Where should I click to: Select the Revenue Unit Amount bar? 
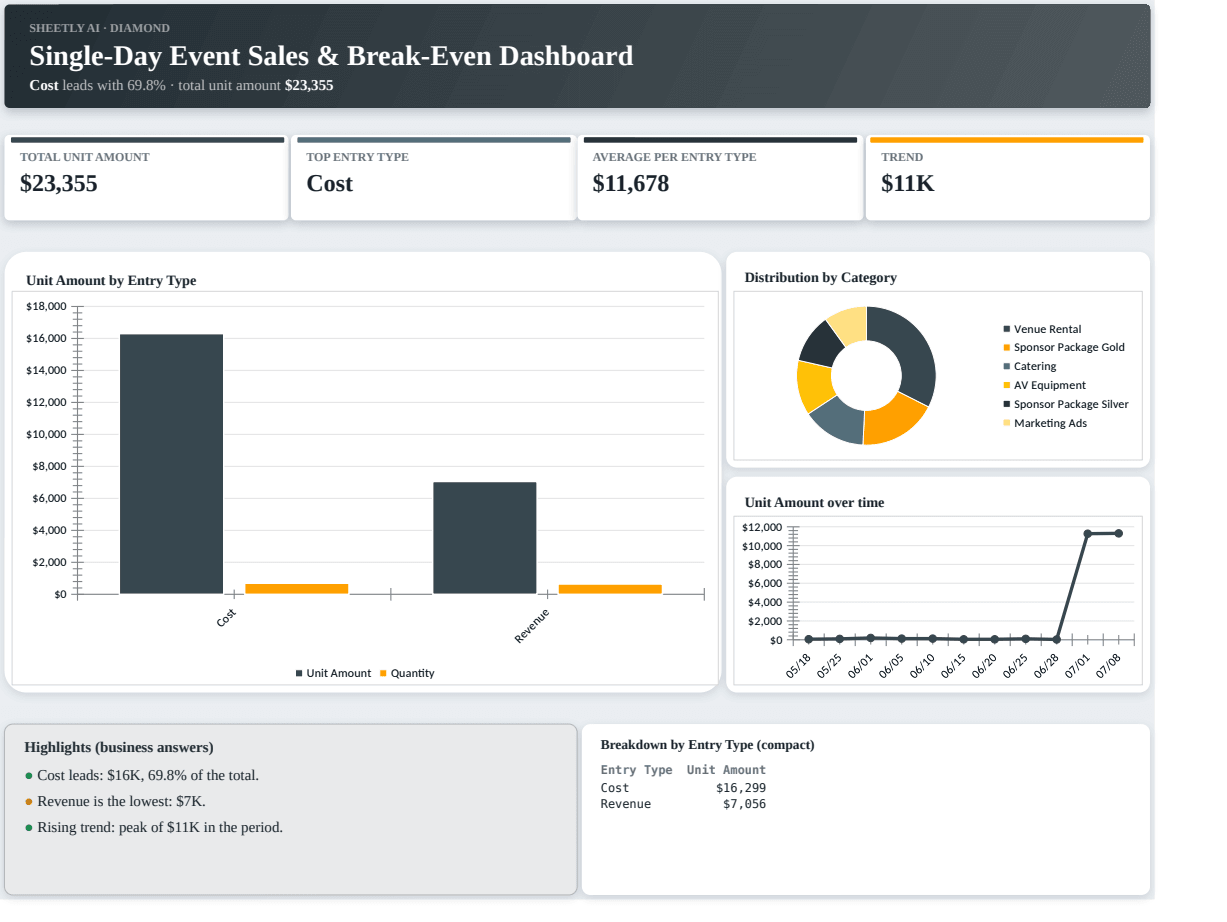485,538
